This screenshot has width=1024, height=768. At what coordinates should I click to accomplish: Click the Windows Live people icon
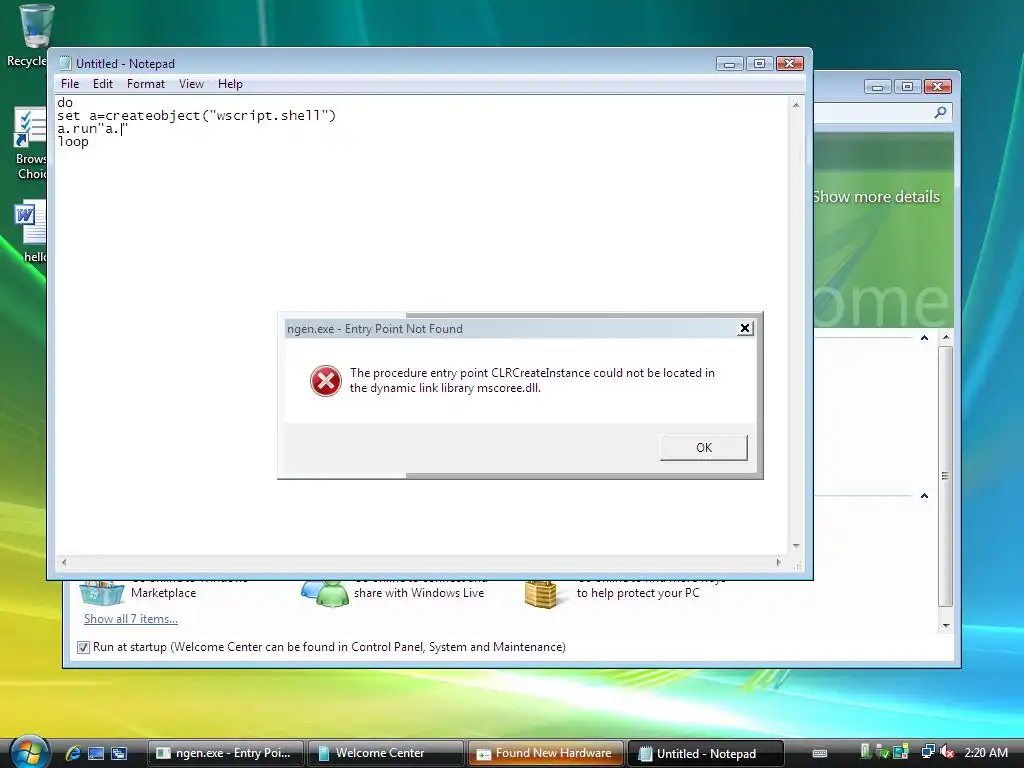(325, 592)
